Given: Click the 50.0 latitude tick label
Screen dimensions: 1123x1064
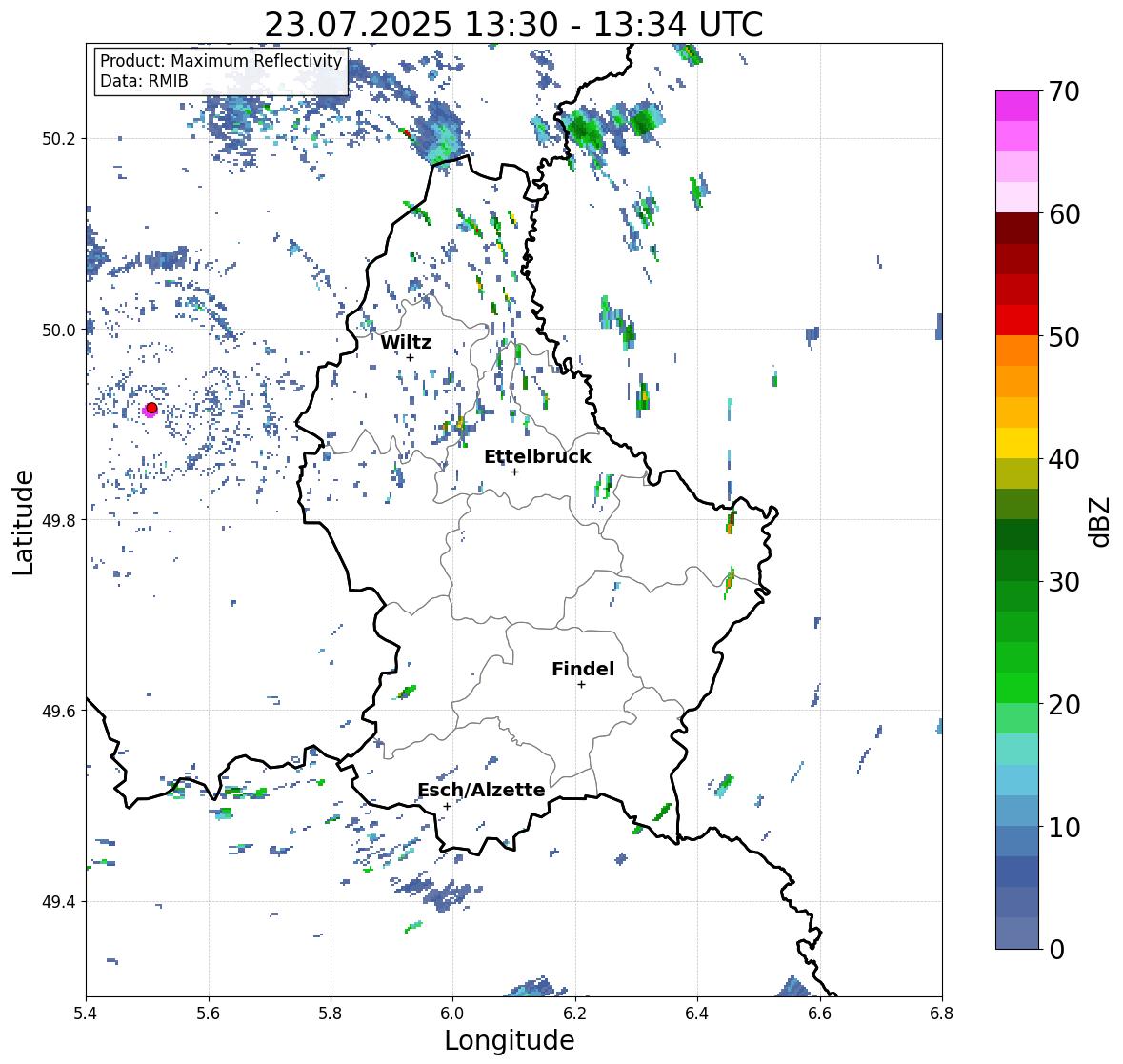Looking at the screenshot, I should 58,331.
